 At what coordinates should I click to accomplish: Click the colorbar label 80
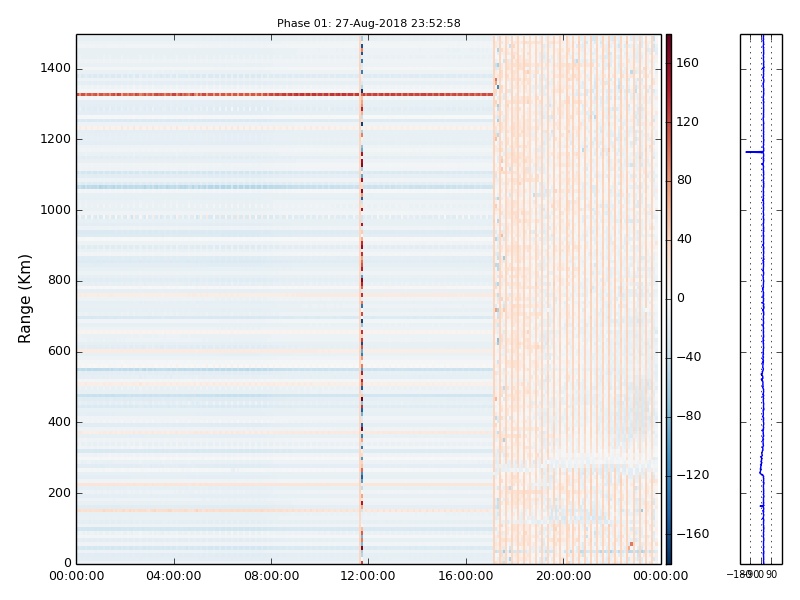click(x=684, y=180)
